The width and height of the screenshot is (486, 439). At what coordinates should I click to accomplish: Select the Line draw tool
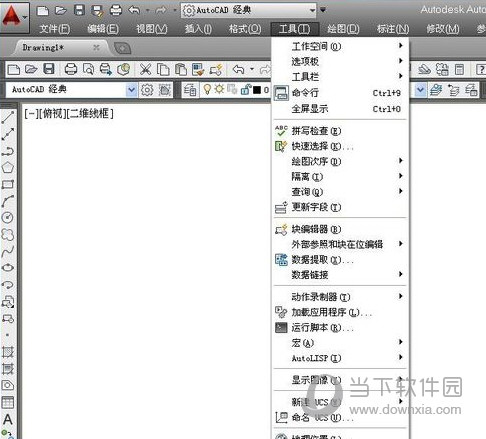click(8, 118)
